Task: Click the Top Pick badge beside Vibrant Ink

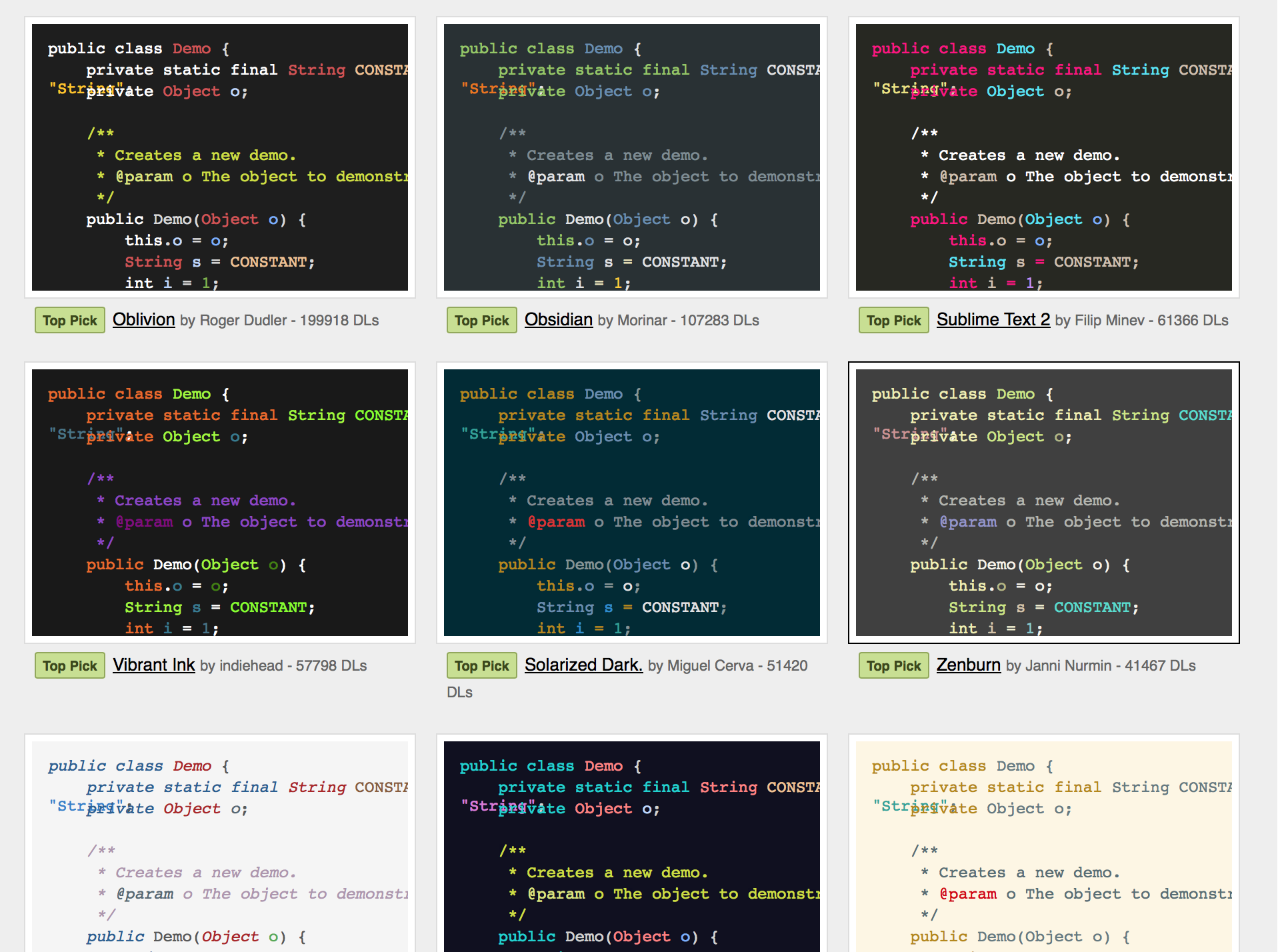Action: (x=69, y=665)
